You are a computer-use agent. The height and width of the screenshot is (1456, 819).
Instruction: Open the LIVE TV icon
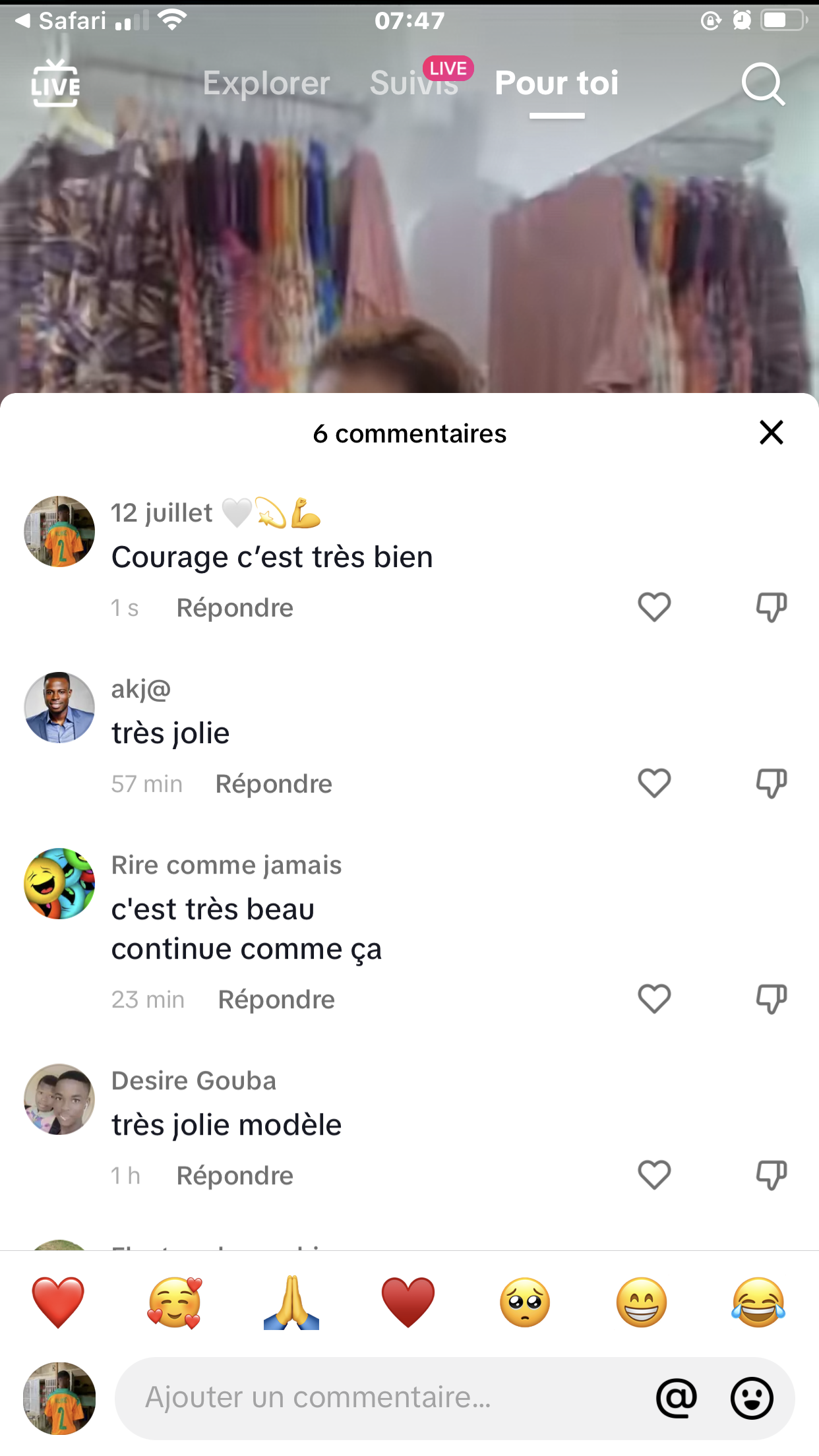(55, 84)
